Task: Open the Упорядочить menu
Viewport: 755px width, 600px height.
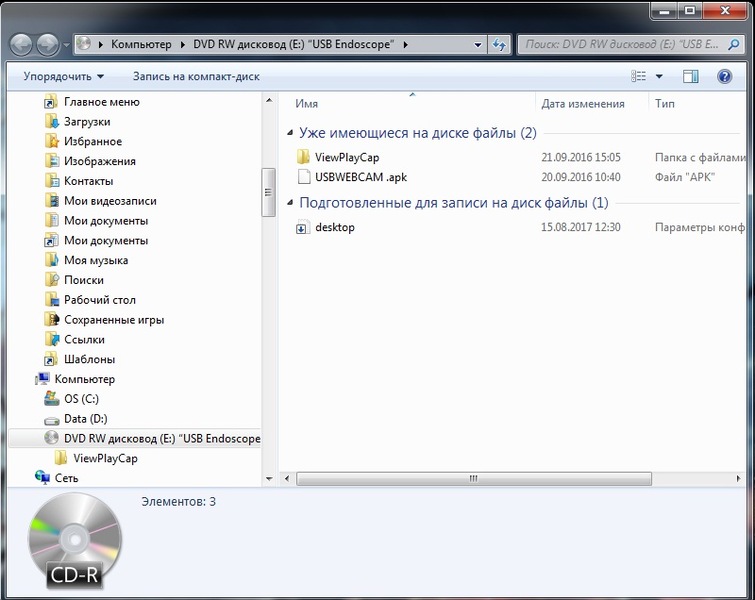Action: point(64,76)
